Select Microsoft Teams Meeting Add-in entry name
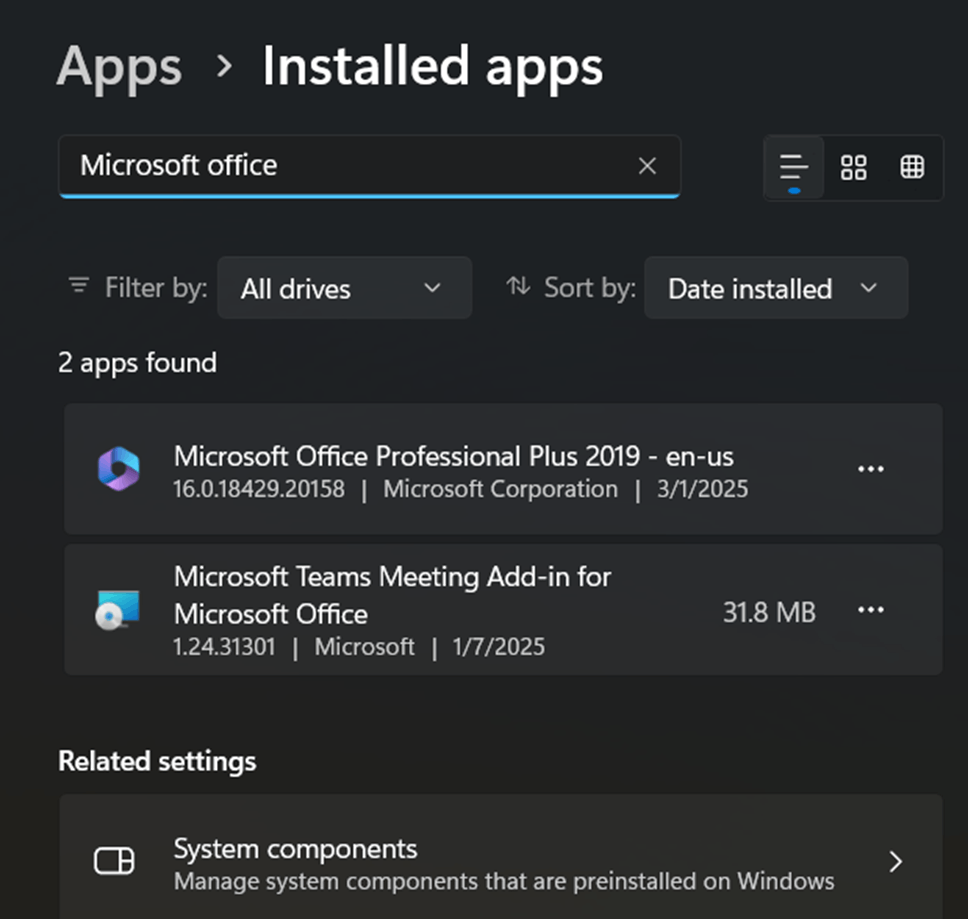The height and width of the screenshot is (919, 968). 392,595
